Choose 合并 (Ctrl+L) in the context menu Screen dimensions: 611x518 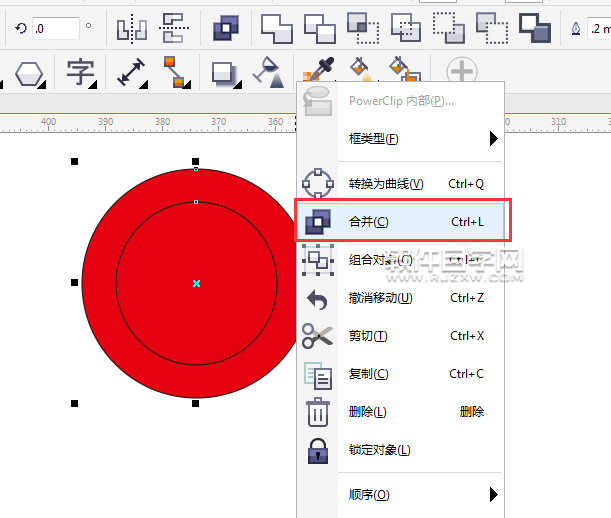click(x=401, y=222)
